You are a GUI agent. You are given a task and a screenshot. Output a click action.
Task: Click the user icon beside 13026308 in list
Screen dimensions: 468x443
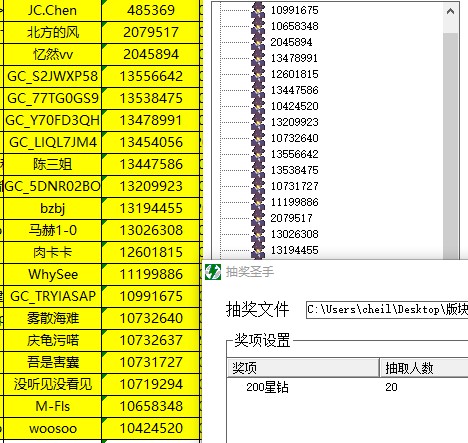pos(258,234)
